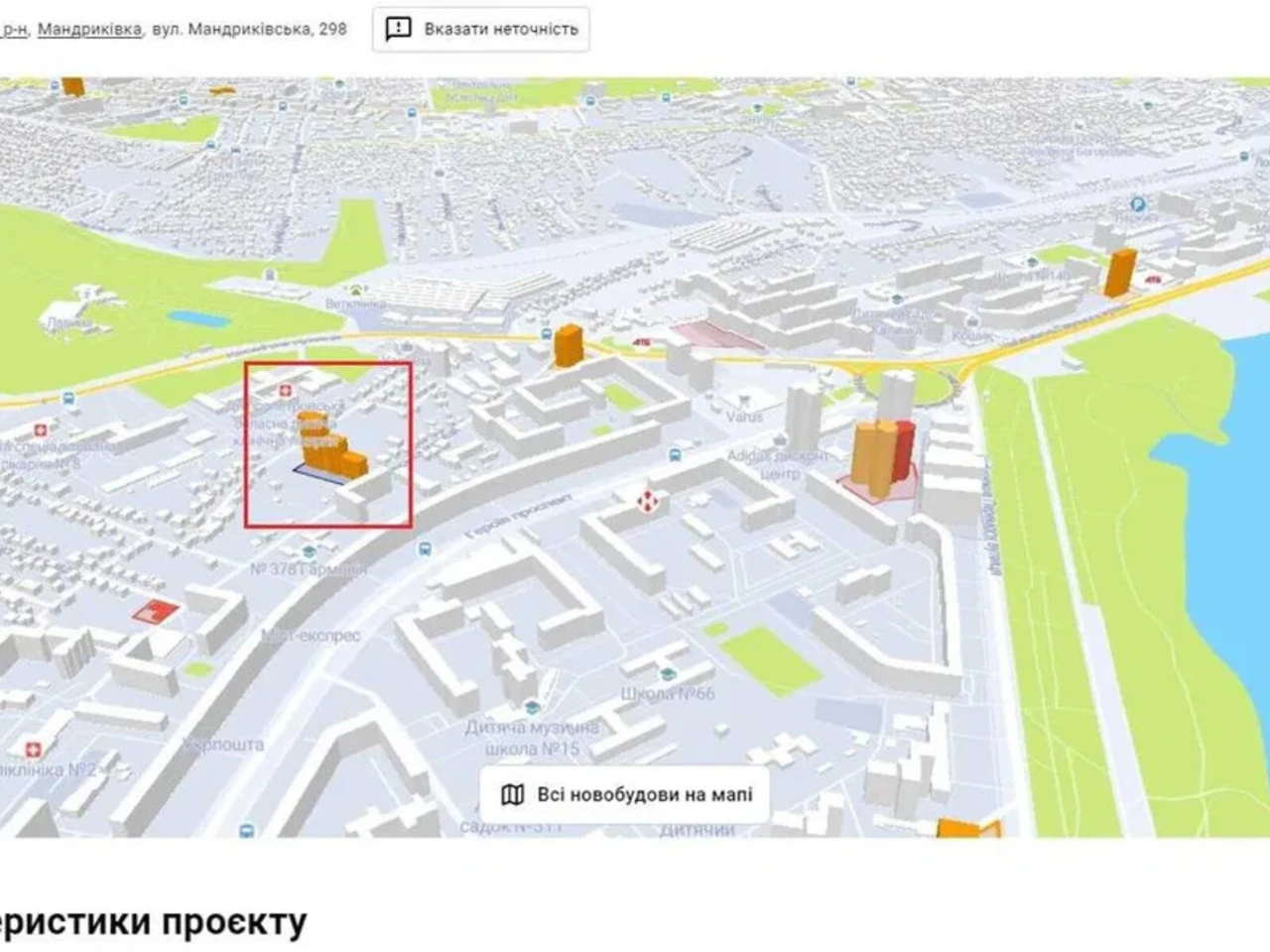Click the school icon above Дитяча музична школа
Screen dimensions: 1270x952
[532, 706]
